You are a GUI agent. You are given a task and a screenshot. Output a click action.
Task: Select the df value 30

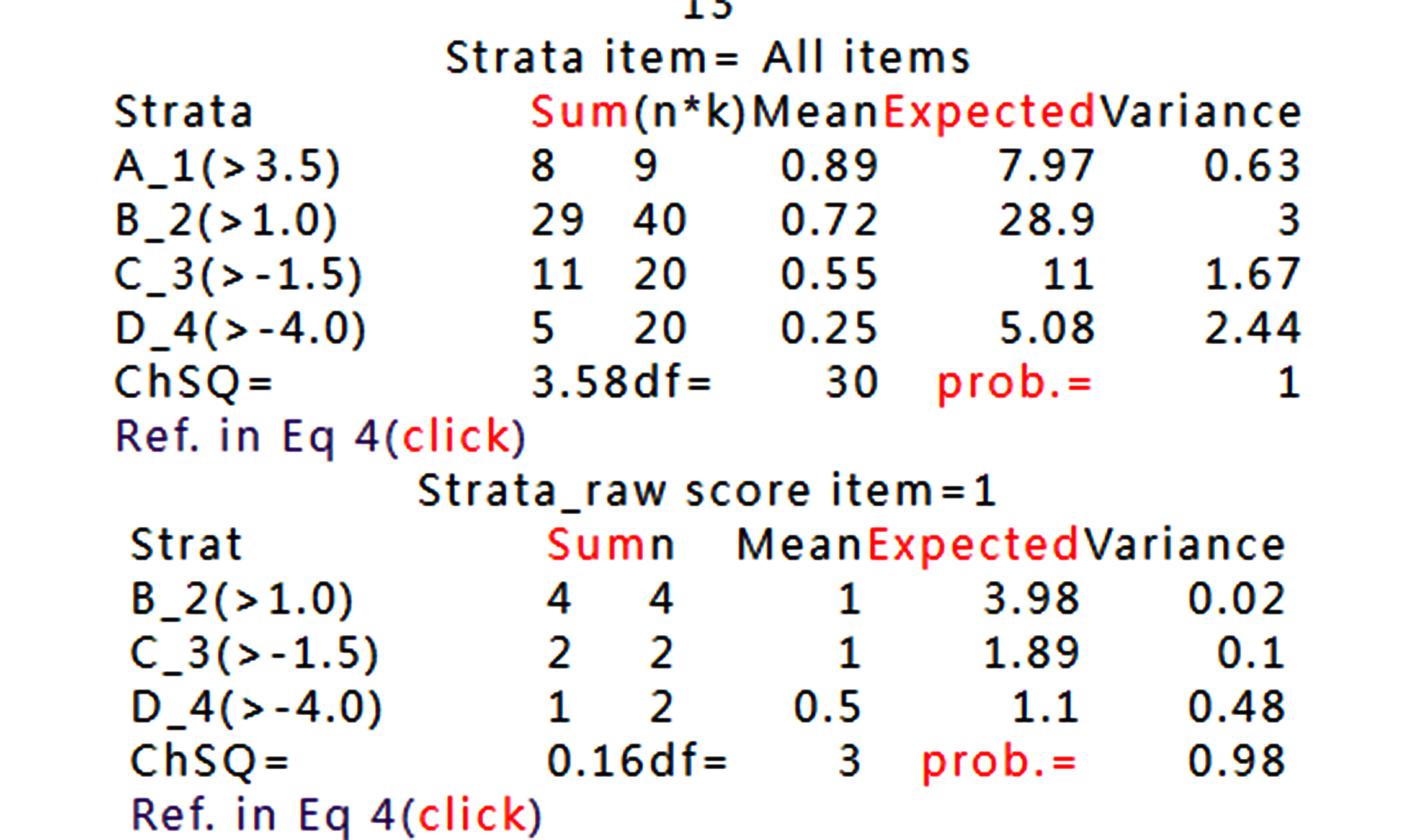852,383
